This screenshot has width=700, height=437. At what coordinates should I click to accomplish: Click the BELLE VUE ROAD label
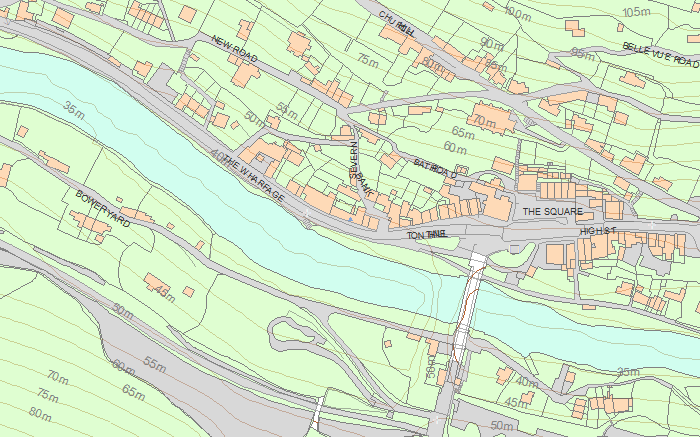(x=661, y=55)
